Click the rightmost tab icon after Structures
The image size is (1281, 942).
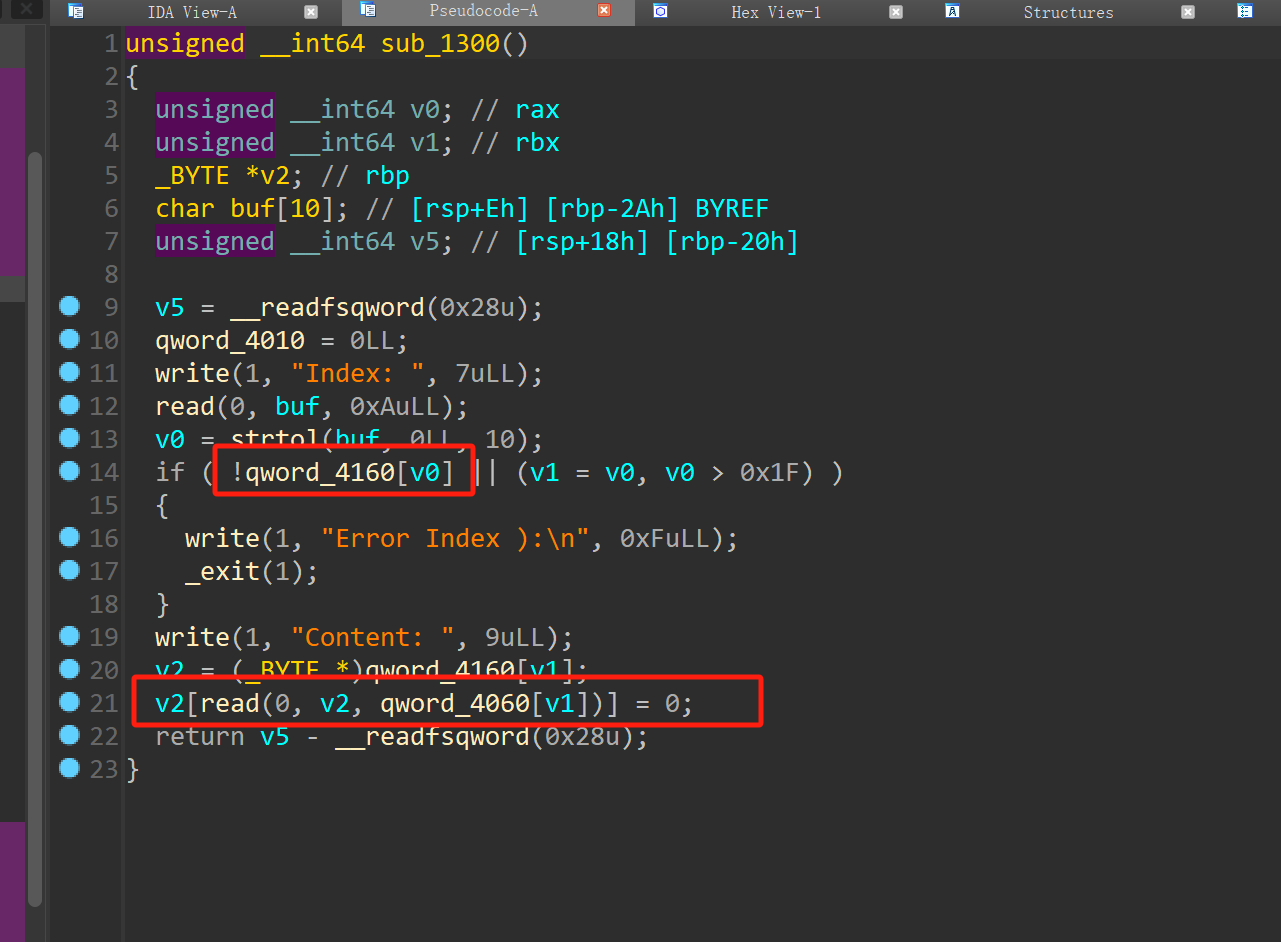[1245, 11]
